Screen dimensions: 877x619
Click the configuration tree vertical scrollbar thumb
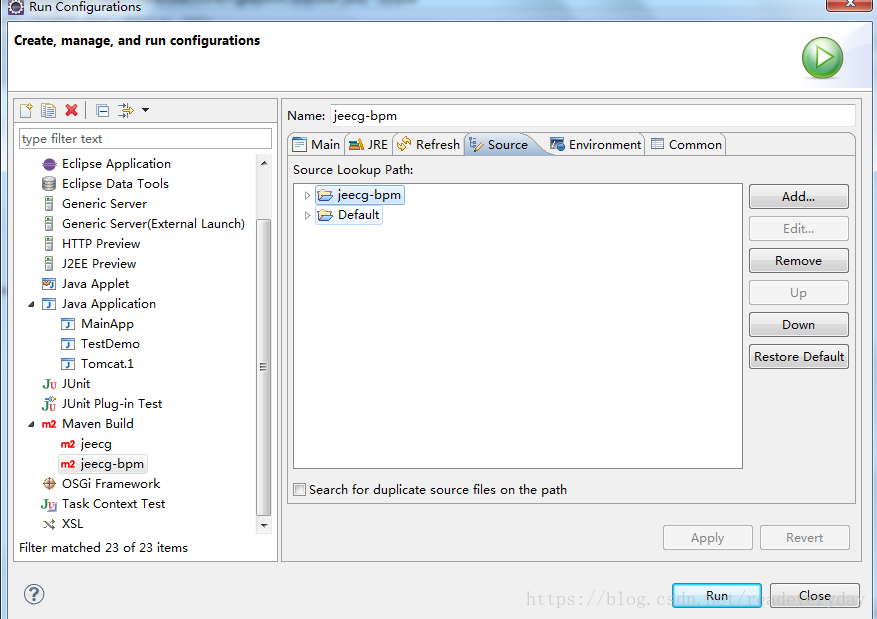[x=263, y=367]
